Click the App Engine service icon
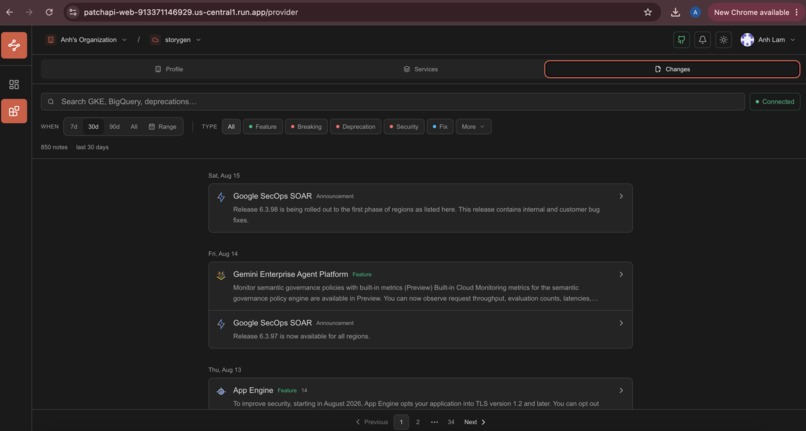This screenshot has height=431, width=806. 221,391
